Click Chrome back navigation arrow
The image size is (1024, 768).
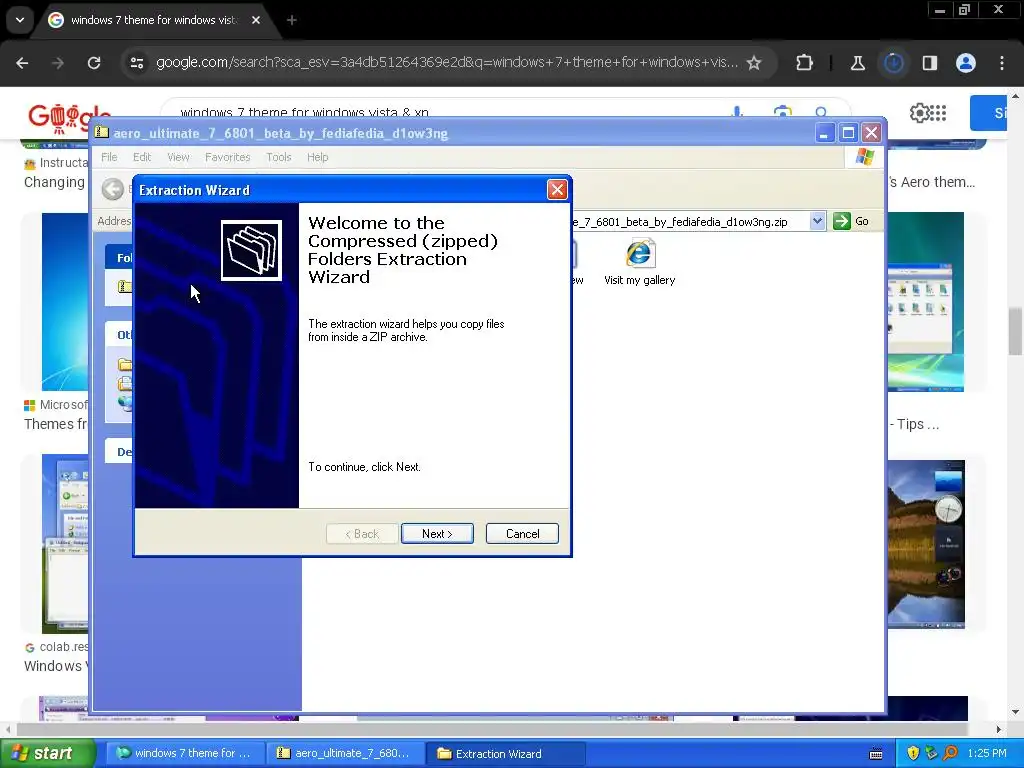tap(22, 63)
